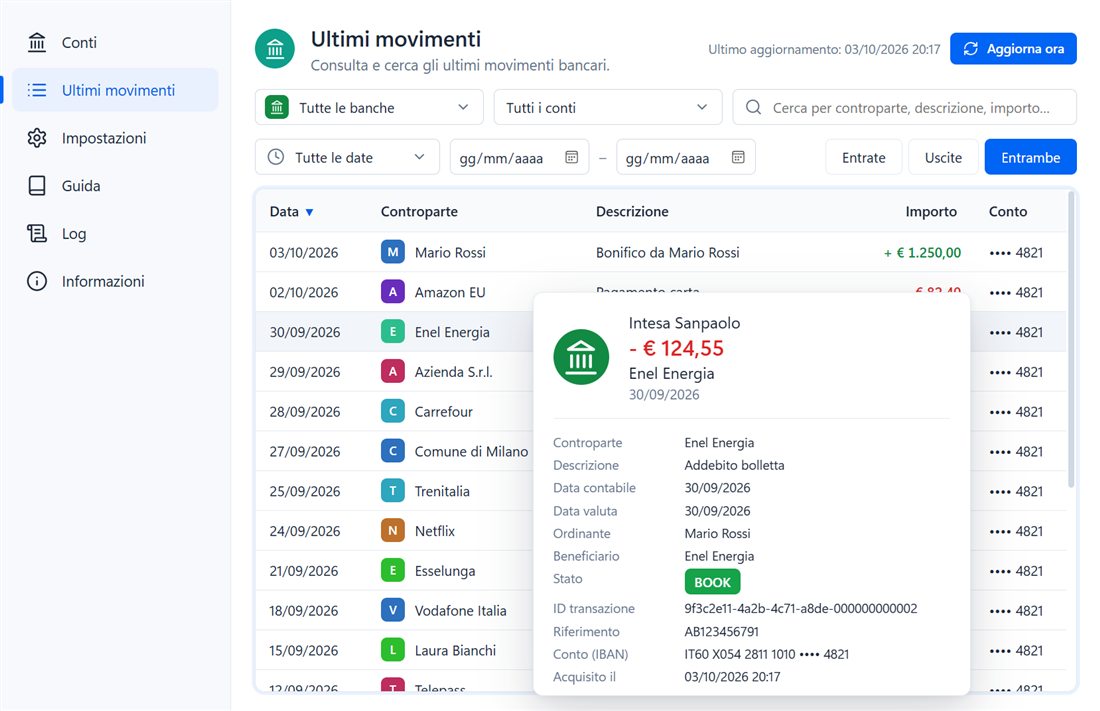Sort by the Data column header
This screenshot has height=711, width=1100.
tap(291, 211)
